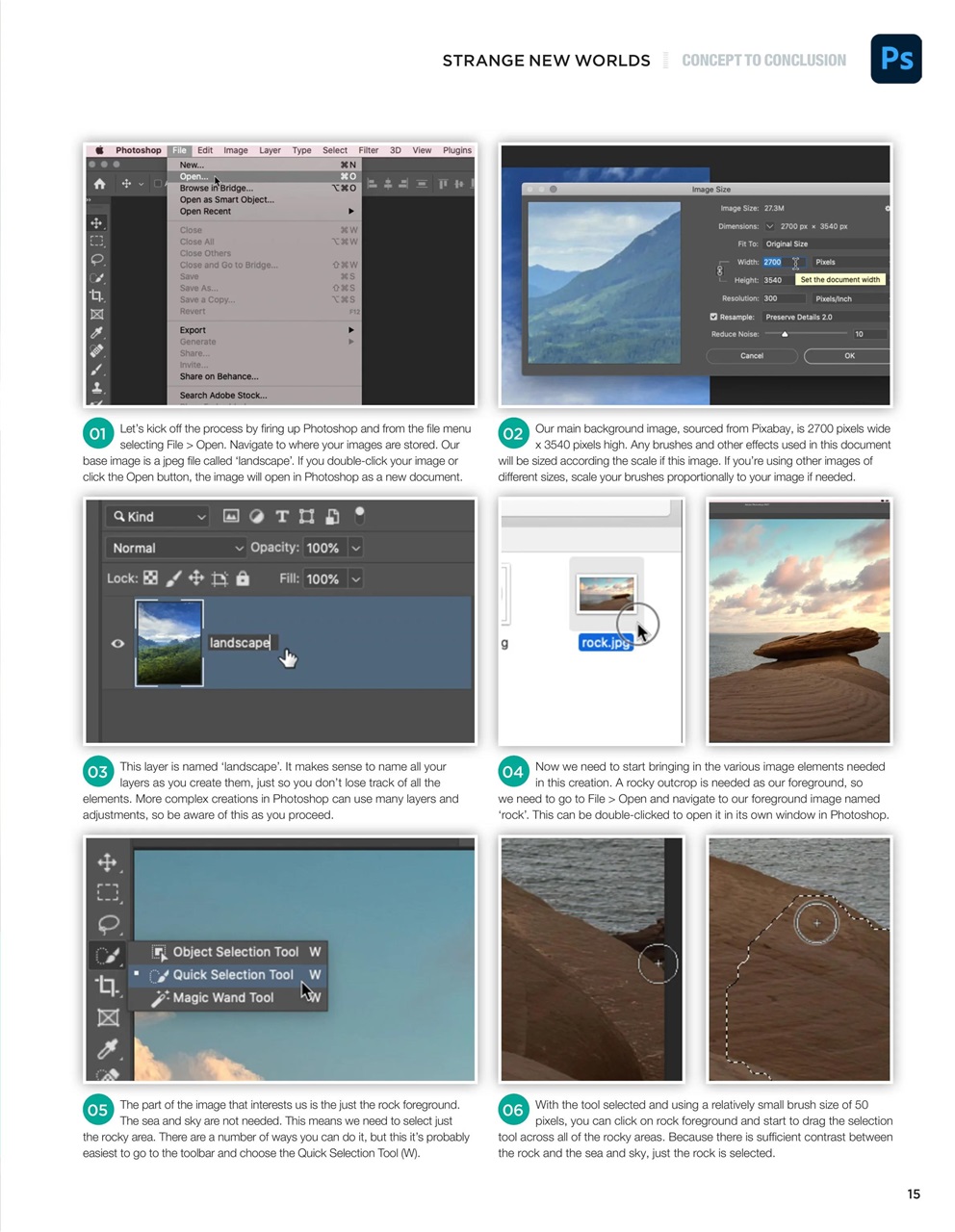
Task: Select the rock.jpg thumbnail
Action: 606,594
